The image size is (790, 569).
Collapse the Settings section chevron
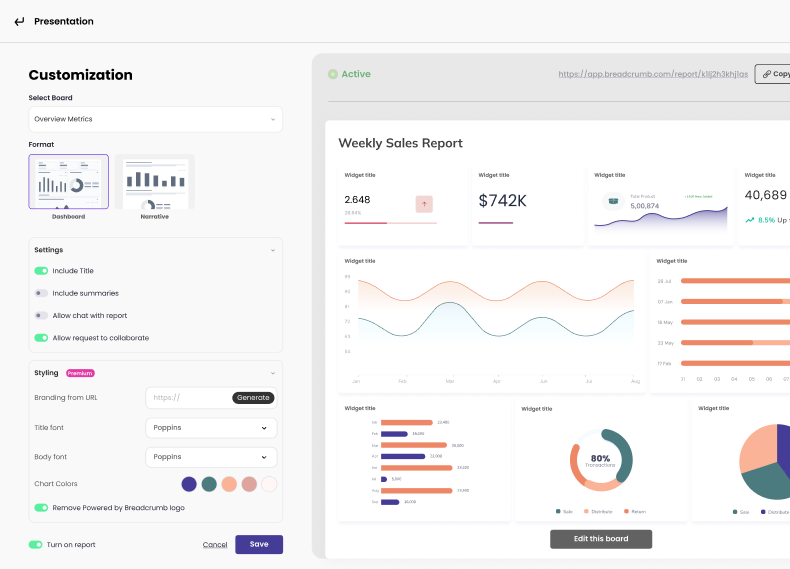tap(272, 250)
